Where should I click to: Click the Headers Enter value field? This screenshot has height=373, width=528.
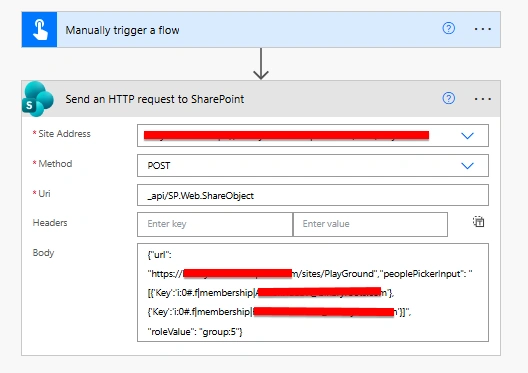click(x=370, y=224)
